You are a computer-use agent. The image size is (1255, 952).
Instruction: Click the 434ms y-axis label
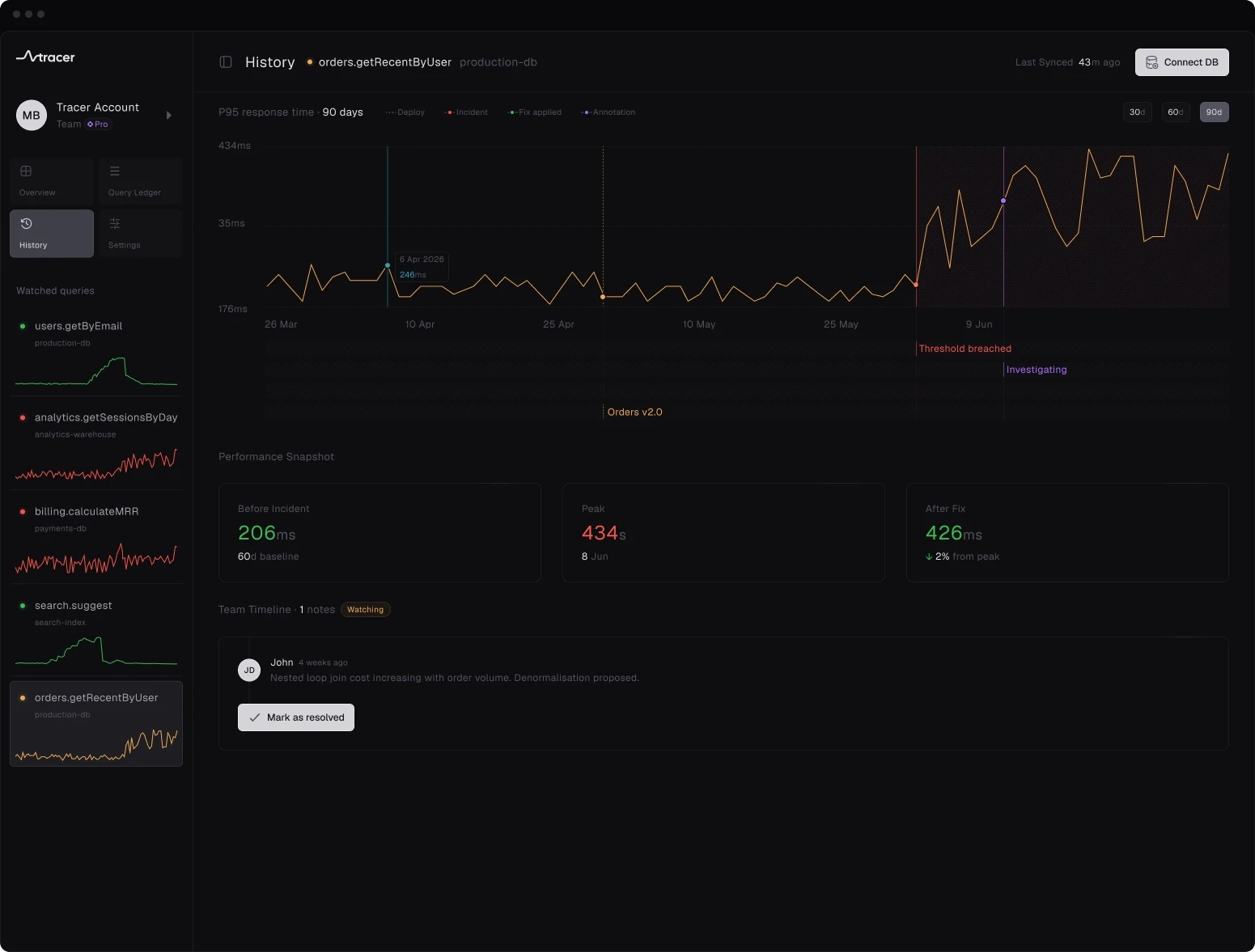235,146
